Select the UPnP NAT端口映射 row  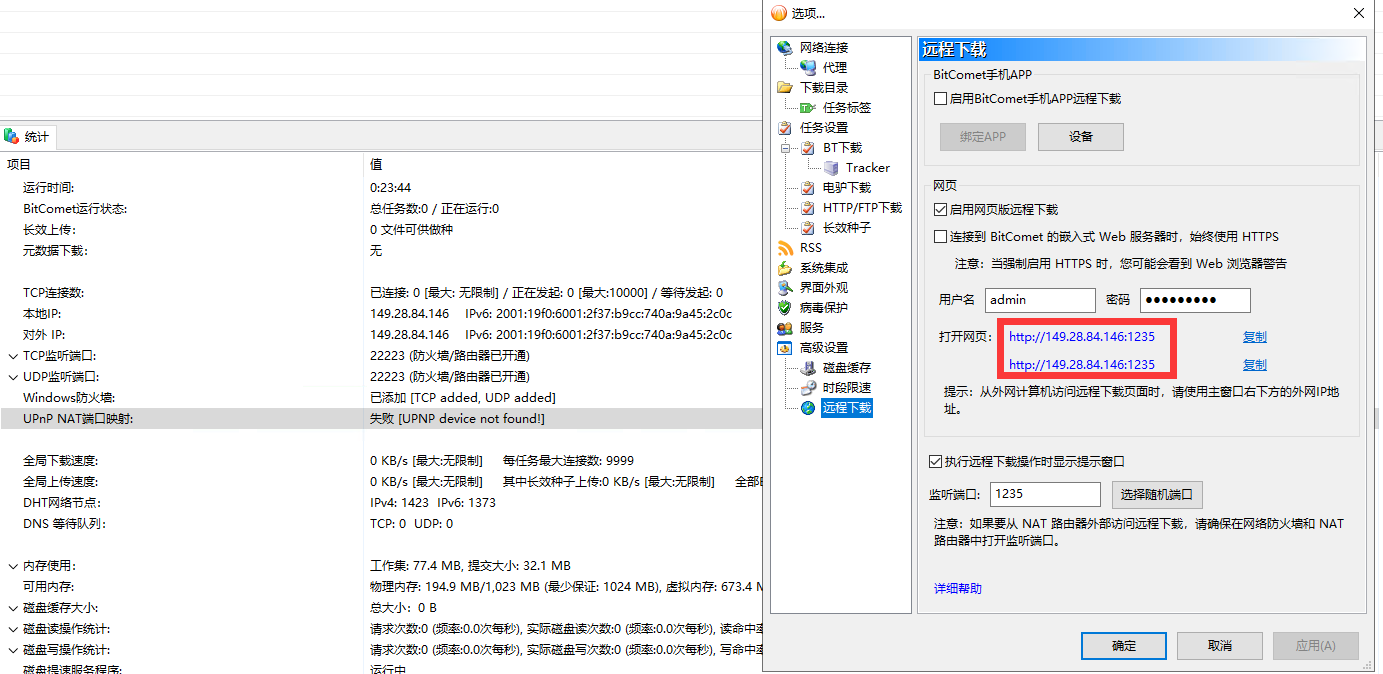point(381,419)
